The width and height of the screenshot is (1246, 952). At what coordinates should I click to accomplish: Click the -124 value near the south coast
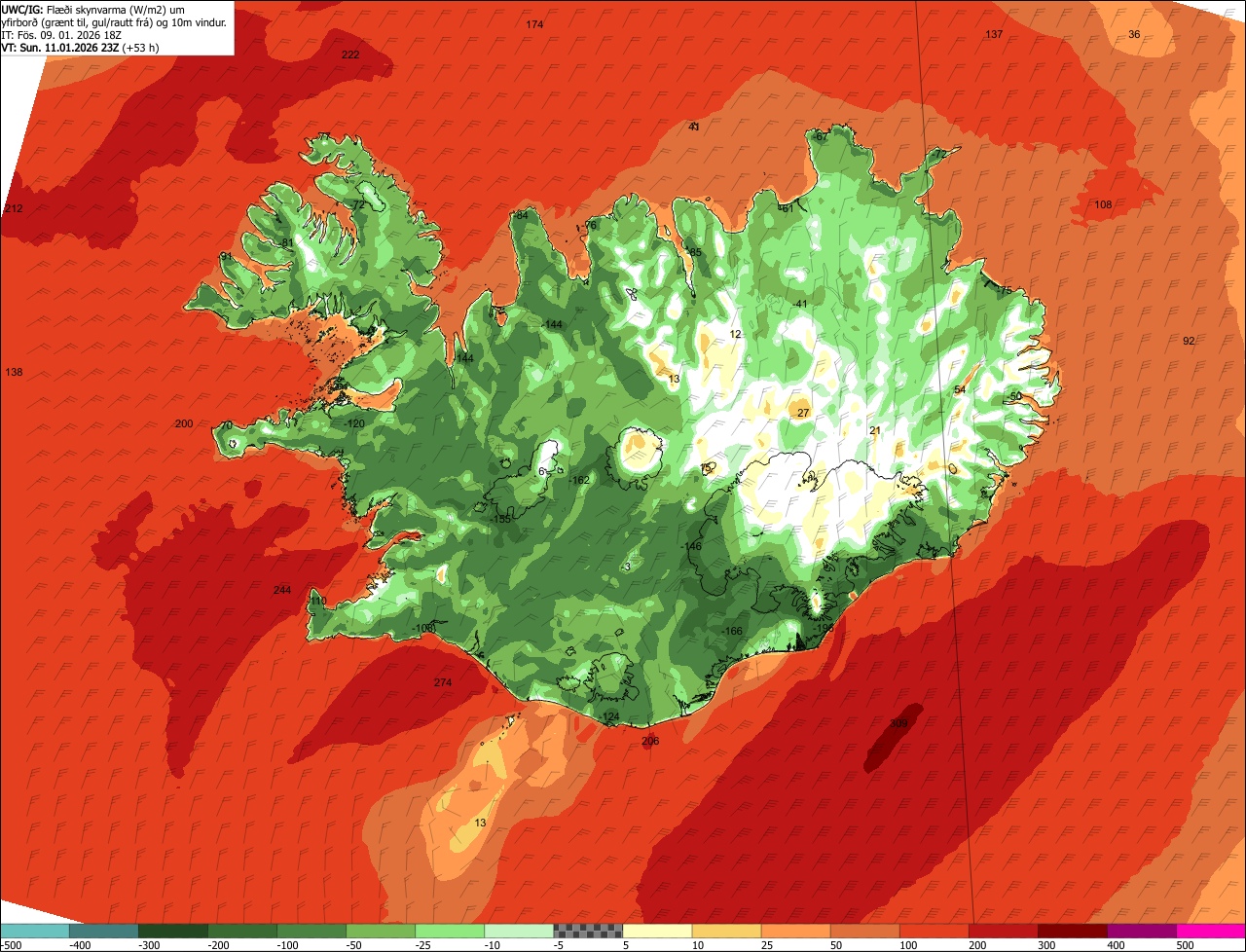[x=609, y=717]
